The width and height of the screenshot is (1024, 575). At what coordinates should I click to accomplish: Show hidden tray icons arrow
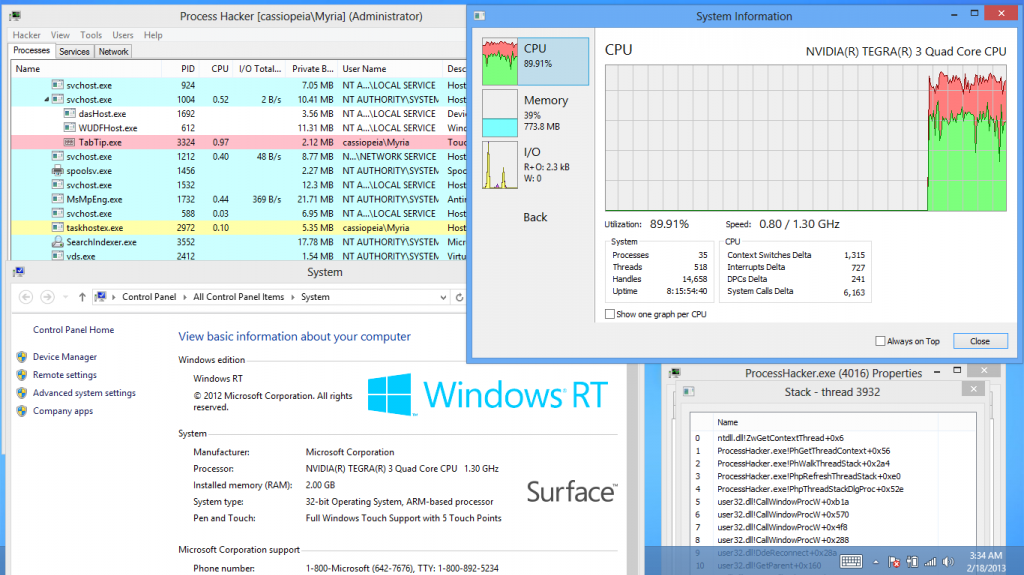click(x=876, y=562)
